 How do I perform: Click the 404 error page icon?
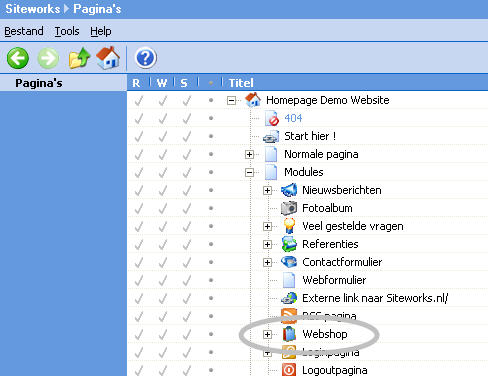(x=272, y=118)
